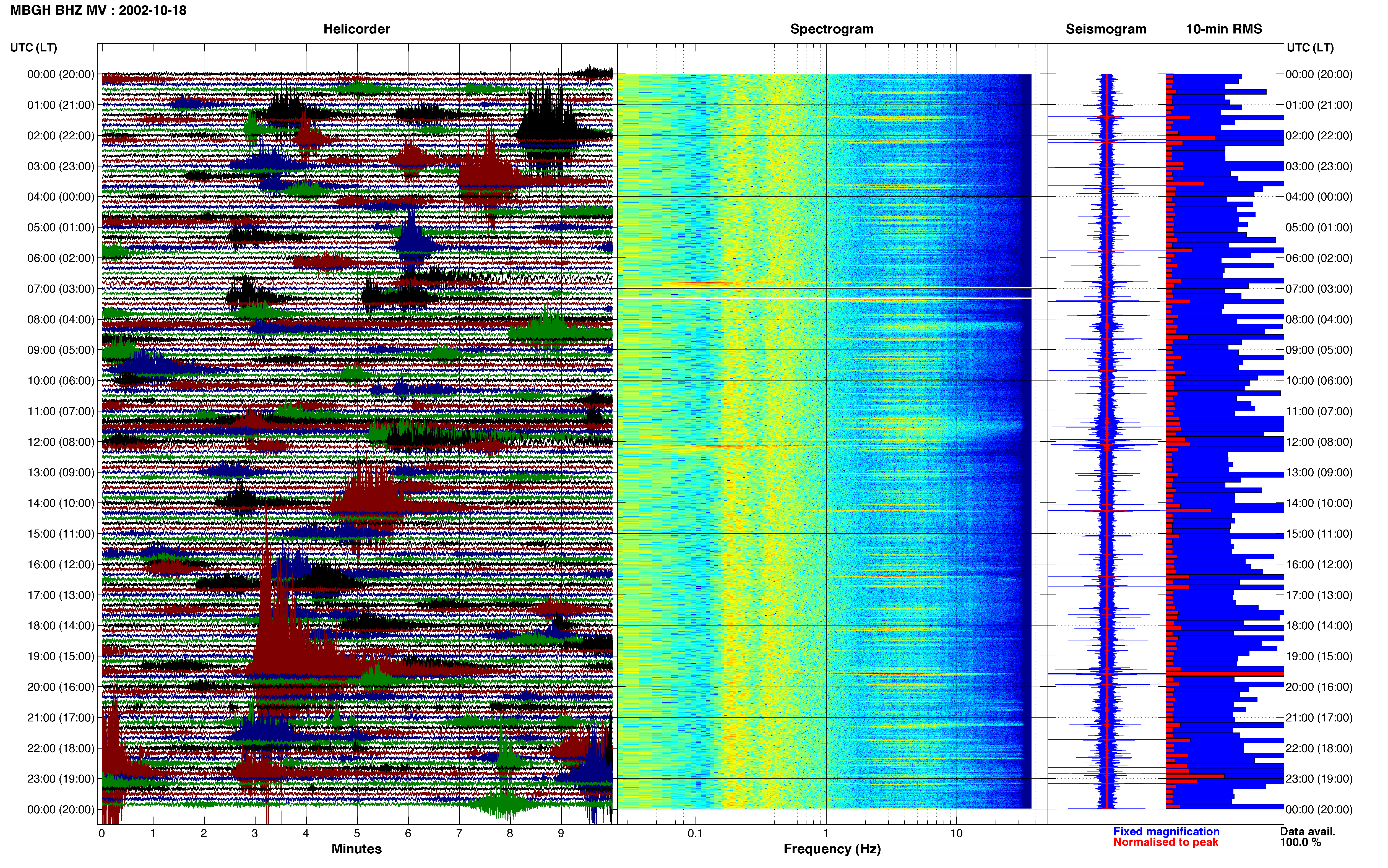
Task: Click the 'Normalised to peak' legend text
Action: click(1165, 842)
